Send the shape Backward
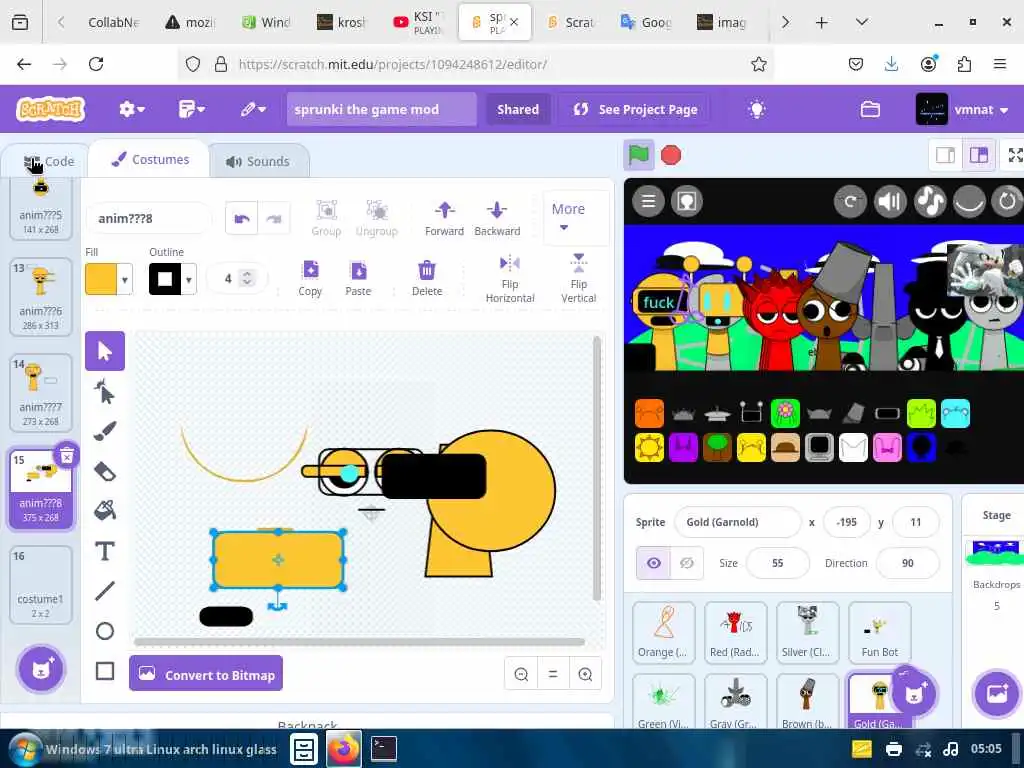Viewport: 1024px width, 768px height. (497, 219)
